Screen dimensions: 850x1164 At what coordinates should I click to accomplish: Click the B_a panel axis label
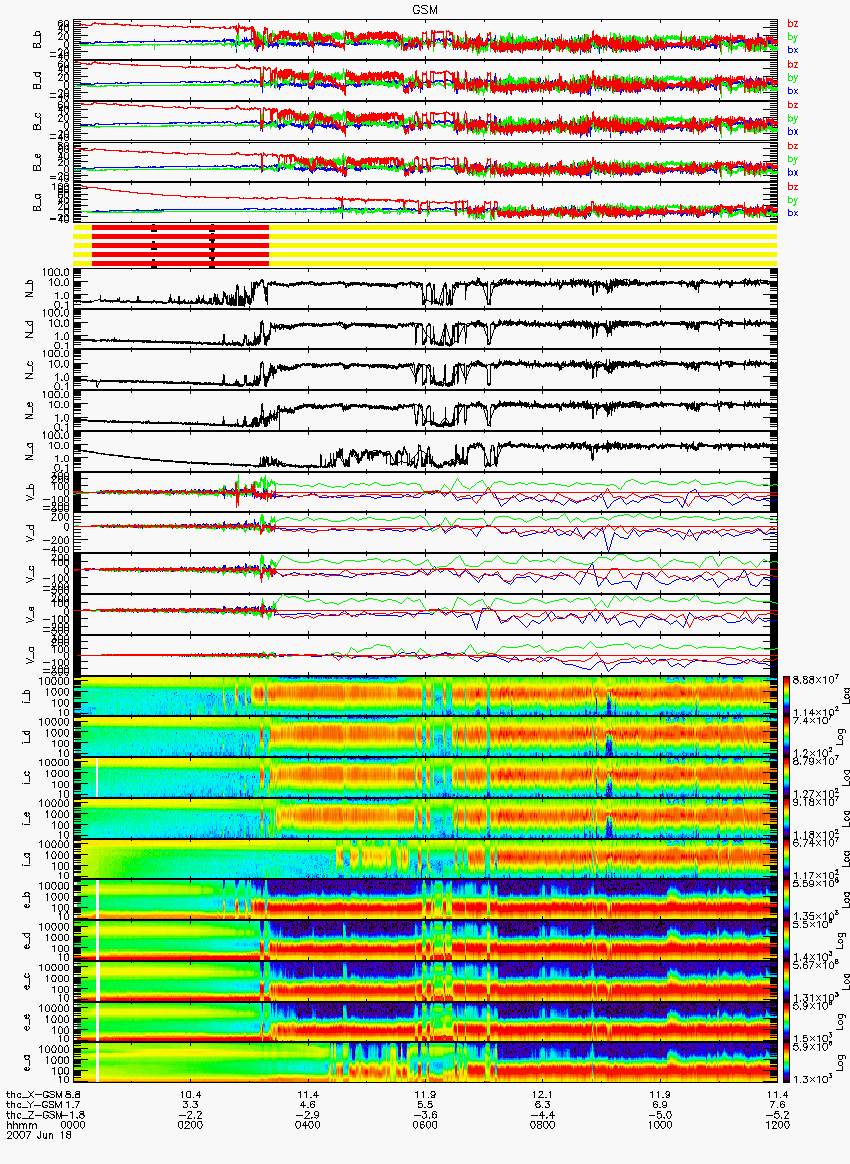(x=38, y=203)
